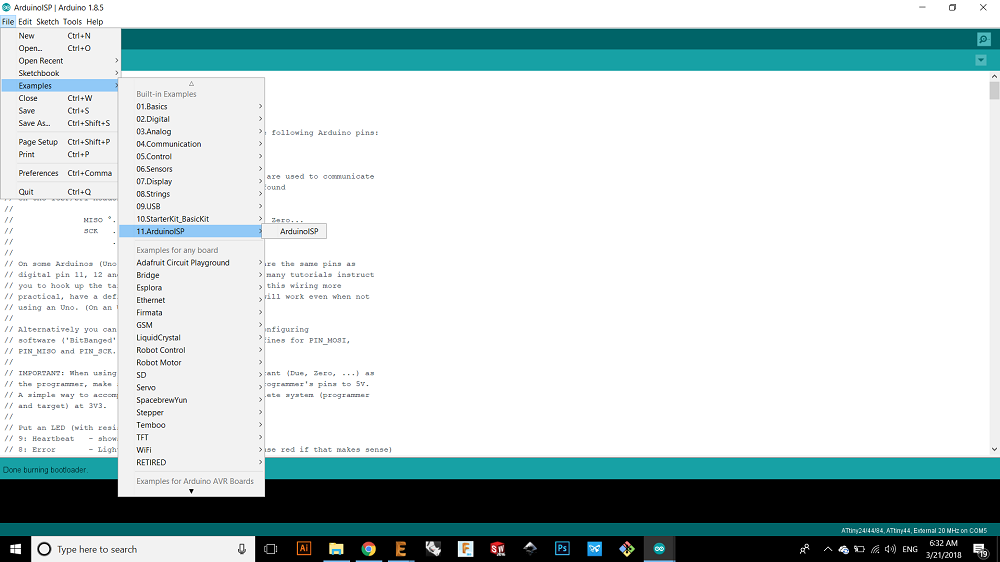
Task: Open File Explorer from the taskbar
Action: tap(336, 549)
